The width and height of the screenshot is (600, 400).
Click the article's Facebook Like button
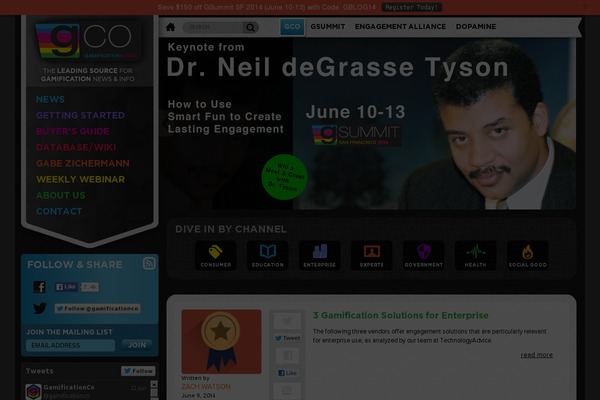click(x=287, y=373)
